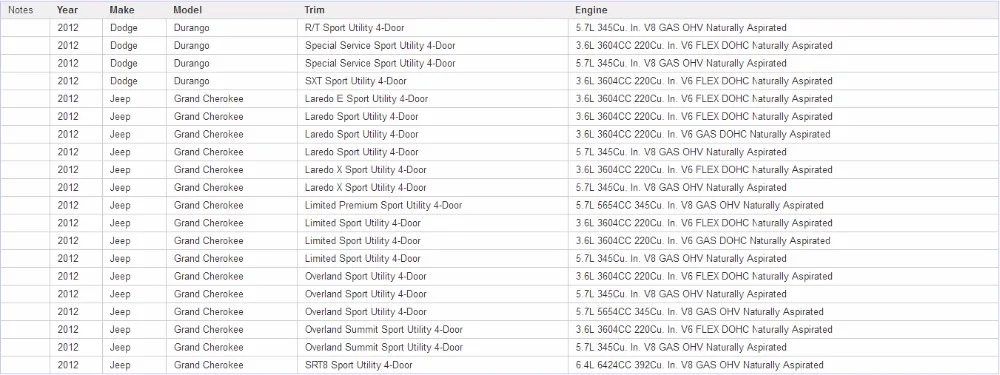Select Special Service trim cell with 3.6L engine
The width and height of the screenshot is (1000, 375).
pos(433,46)
